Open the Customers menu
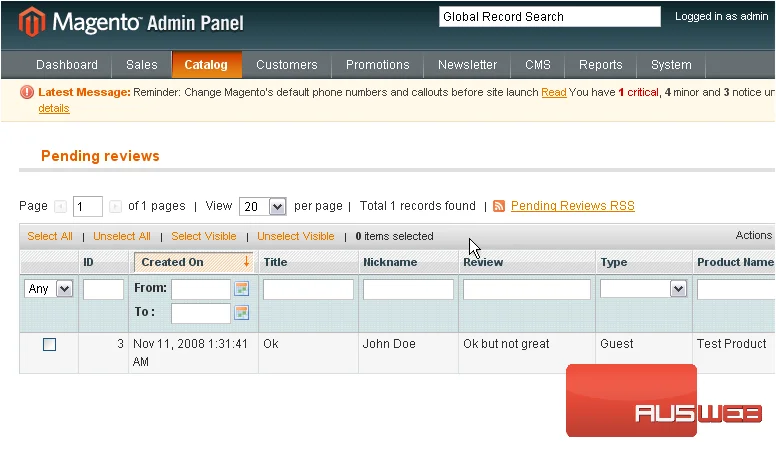Image resolution: width=776 pixels, height=450 pixels. point(287,65)
